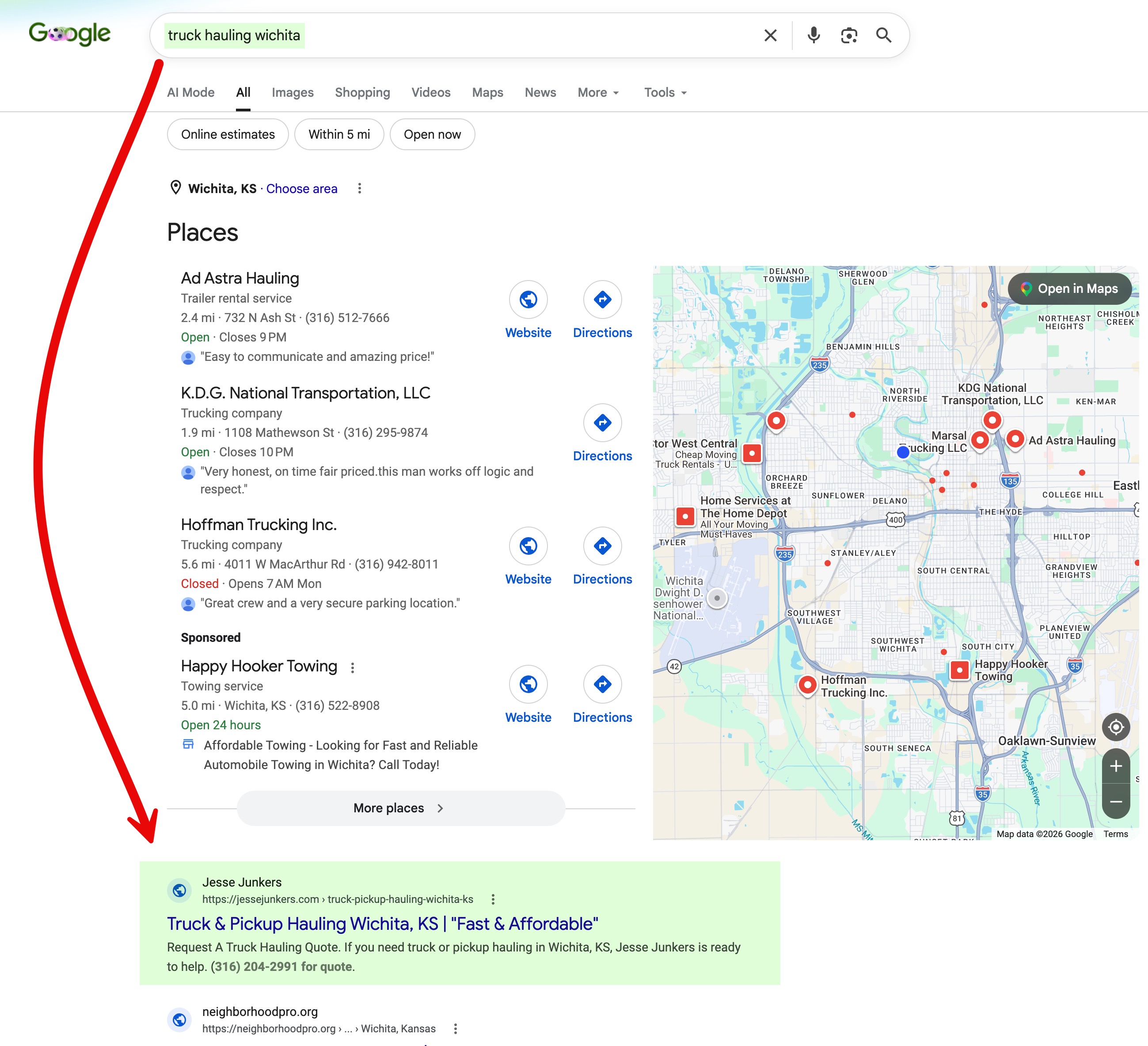Click the Ad Astra Hauling map pin
This screenshot has width=1148, height=1046.
click(x=1015, y=440)
